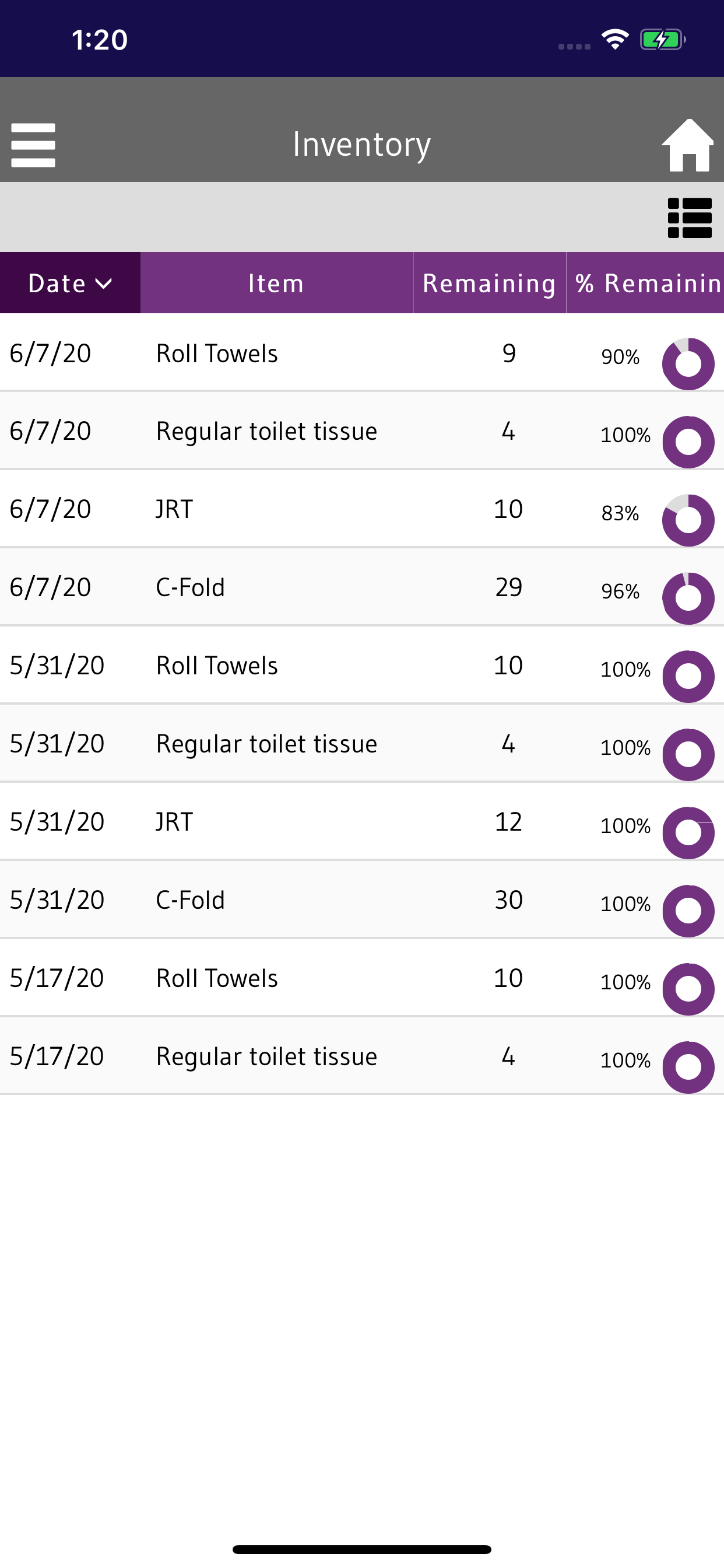Open the hamburger menu
724x1568 pixels.
tap(33, 145)
